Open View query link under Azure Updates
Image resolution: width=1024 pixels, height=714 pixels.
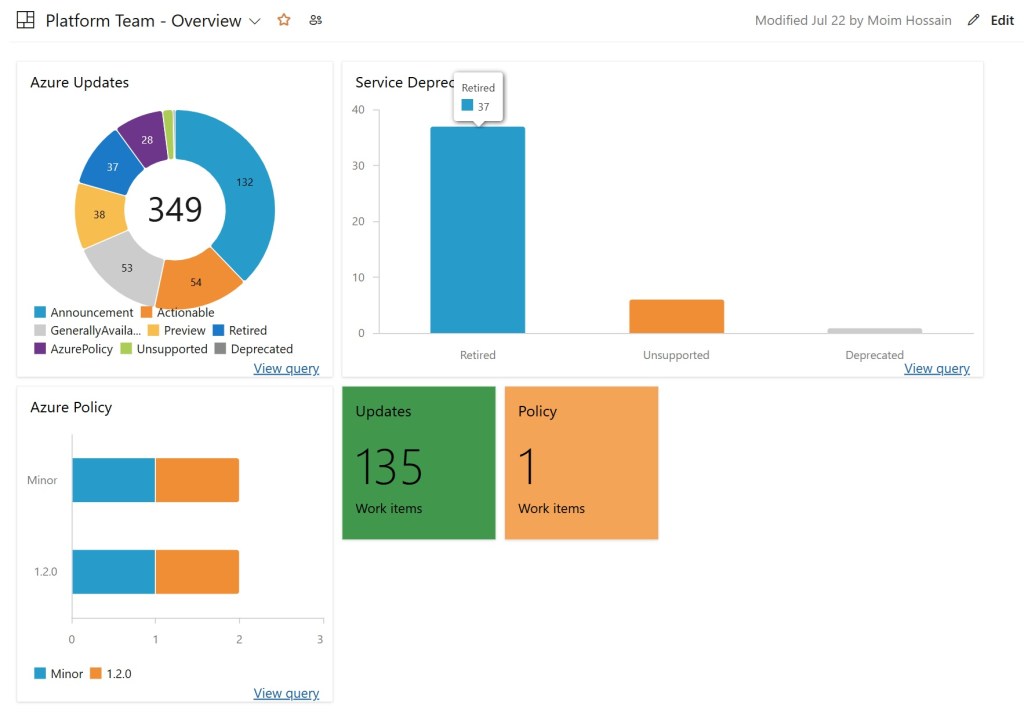286,368
